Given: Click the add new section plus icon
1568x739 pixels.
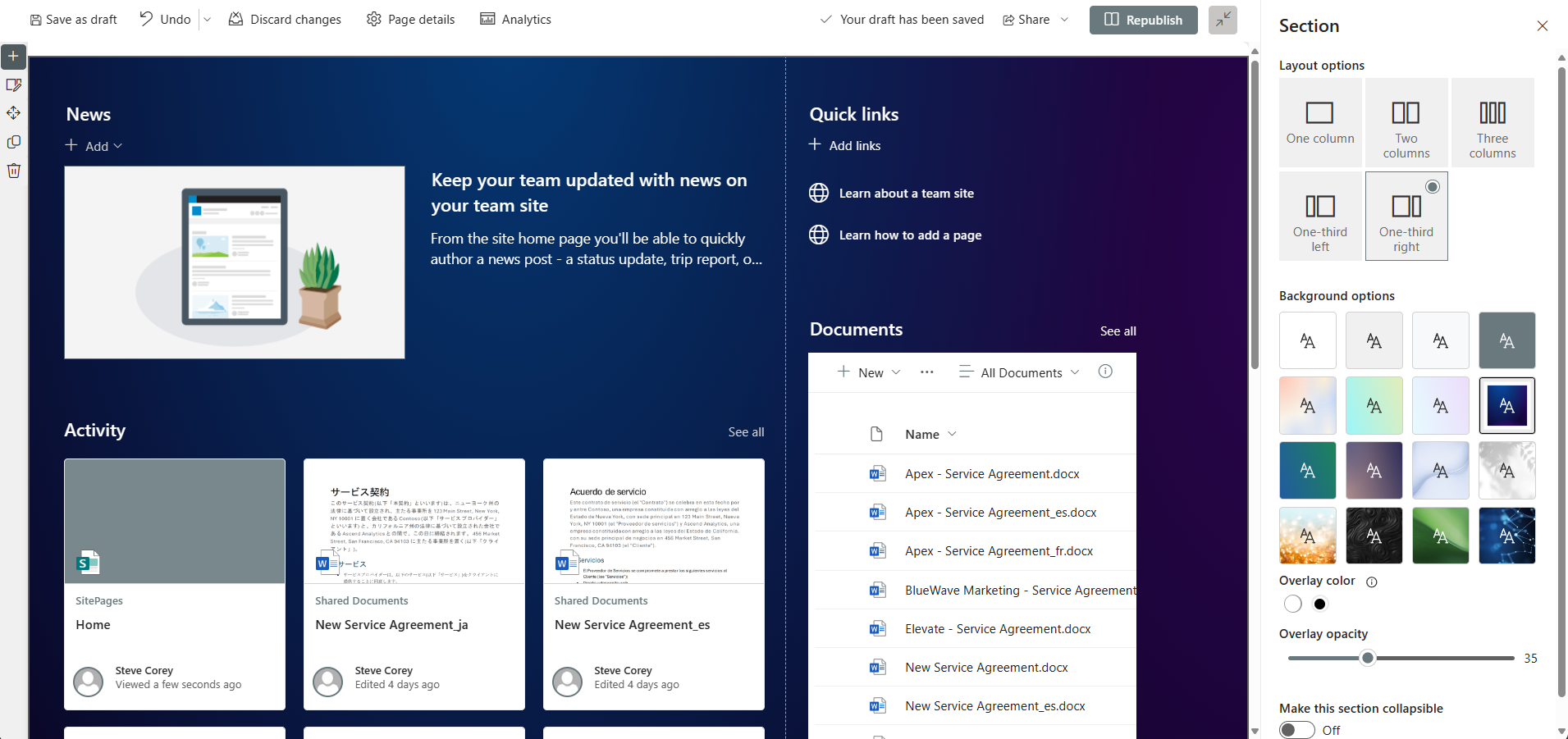Looking at the screenshot, I should 14,57.
